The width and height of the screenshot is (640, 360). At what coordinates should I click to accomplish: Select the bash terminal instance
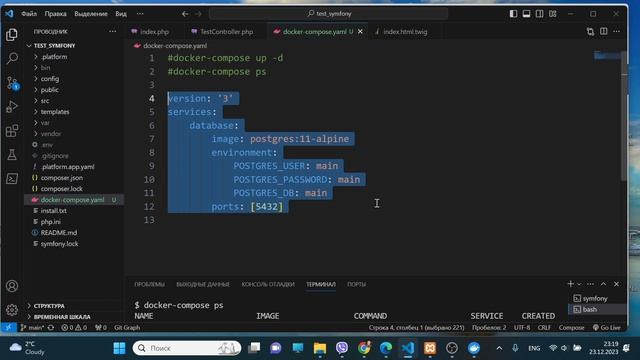point(590,309)
